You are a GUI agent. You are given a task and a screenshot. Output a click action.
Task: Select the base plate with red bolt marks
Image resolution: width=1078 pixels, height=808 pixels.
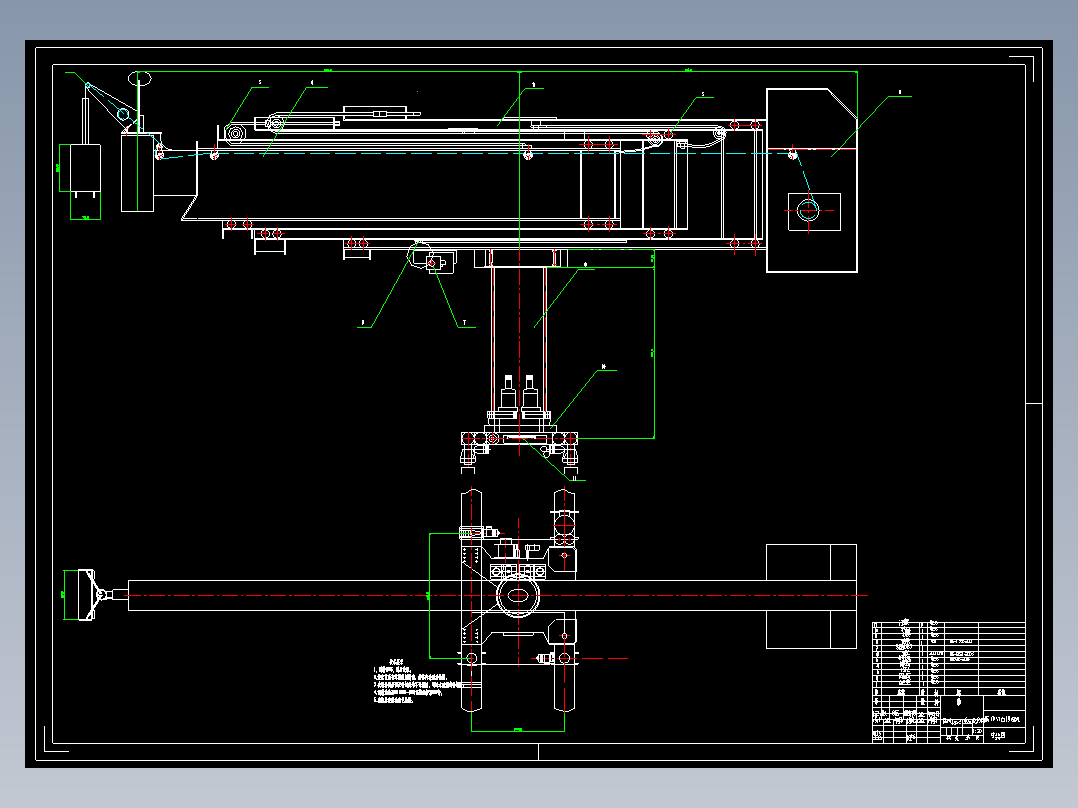point(519,439)
